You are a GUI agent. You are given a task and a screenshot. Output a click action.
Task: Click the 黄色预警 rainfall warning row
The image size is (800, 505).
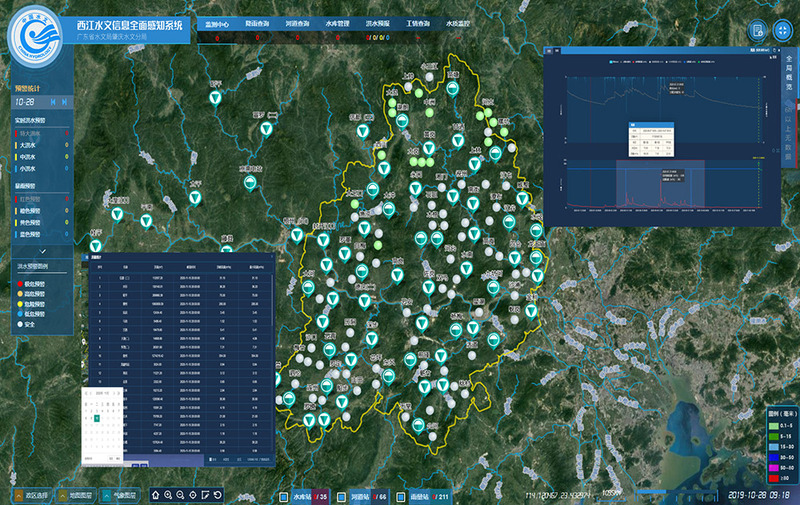click(x=42, y=222)
